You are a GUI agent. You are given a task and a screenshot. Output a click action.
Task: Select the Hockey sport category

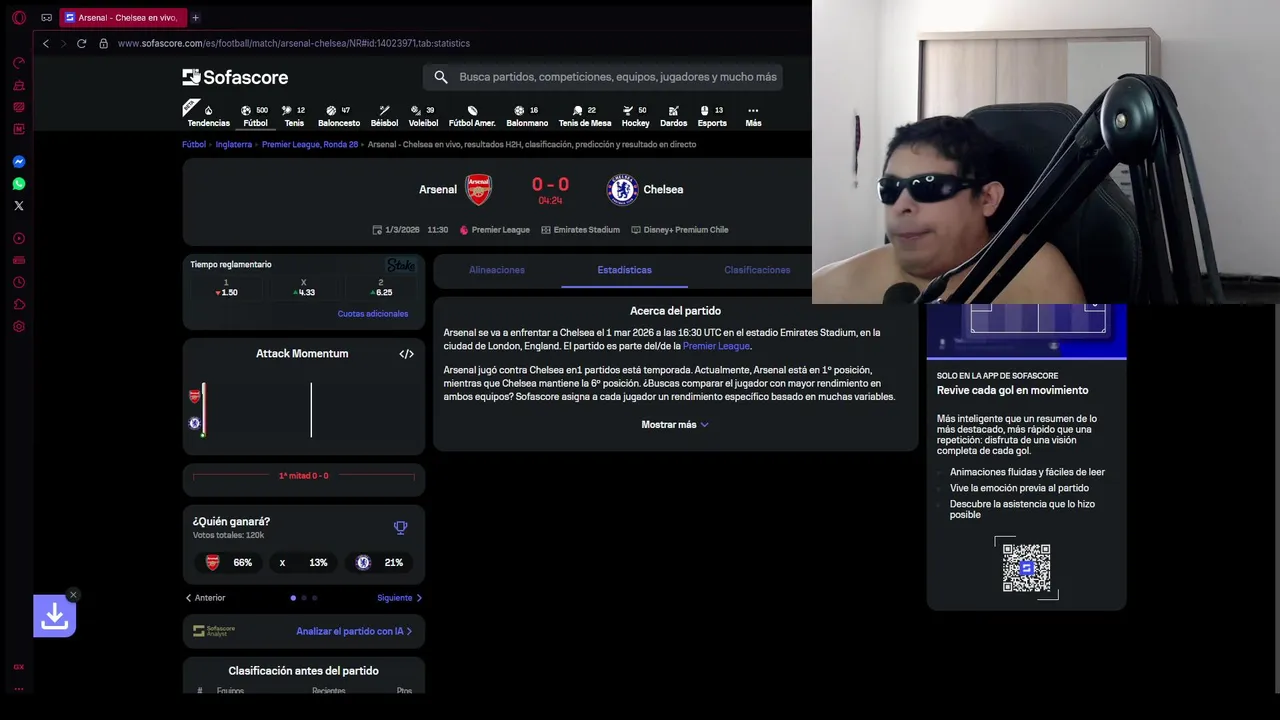point(635,116)
